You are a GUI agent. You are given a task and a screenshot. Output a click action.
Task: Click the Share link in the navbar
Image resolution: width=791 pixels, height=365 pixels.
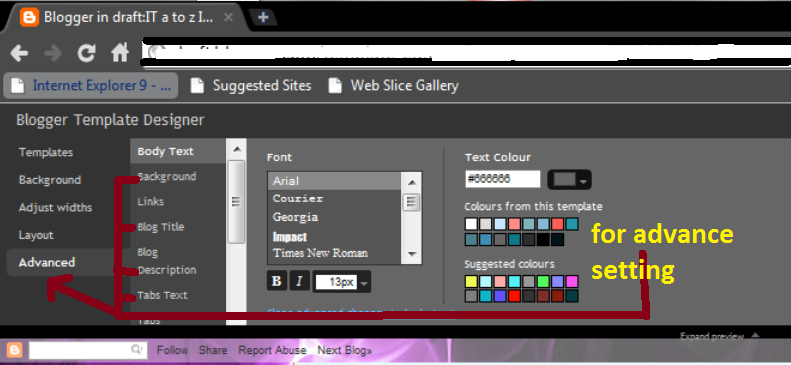coord(213,350)
